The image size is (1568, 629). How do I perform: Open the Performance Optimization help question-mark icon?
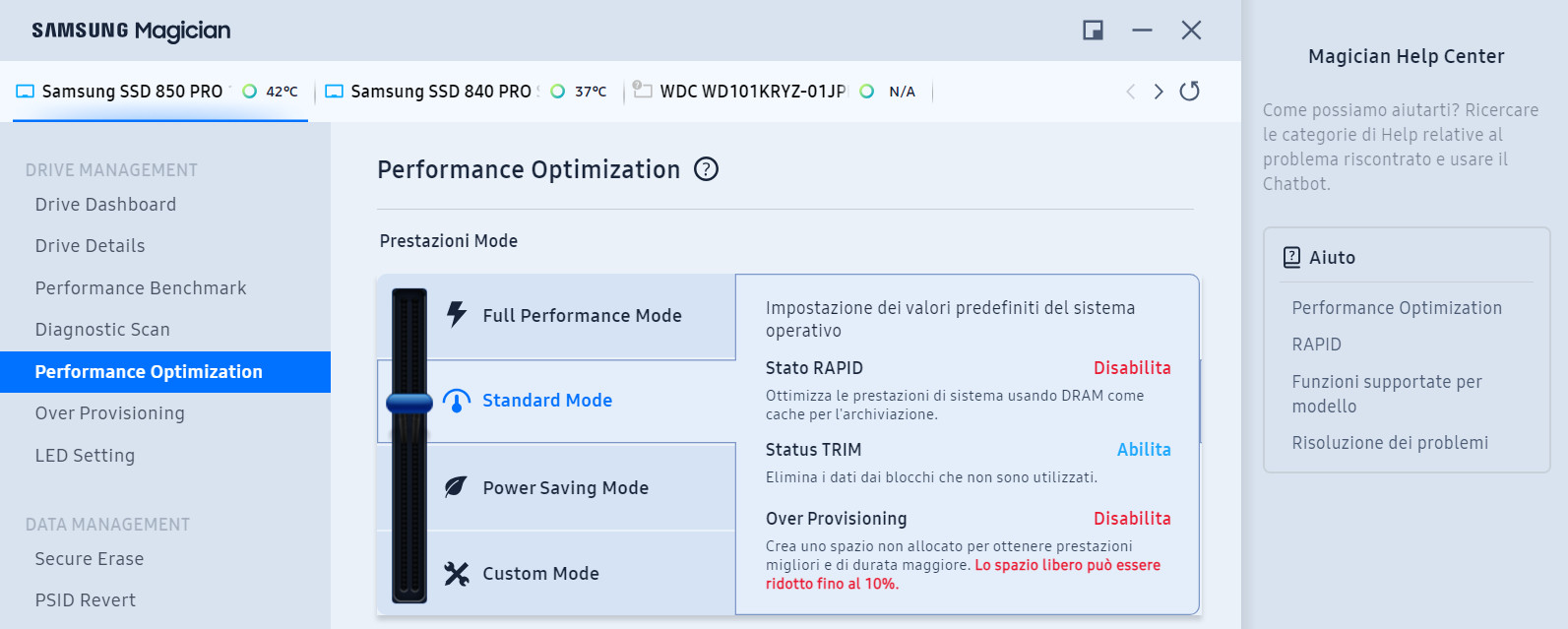[x=707, y=169]
